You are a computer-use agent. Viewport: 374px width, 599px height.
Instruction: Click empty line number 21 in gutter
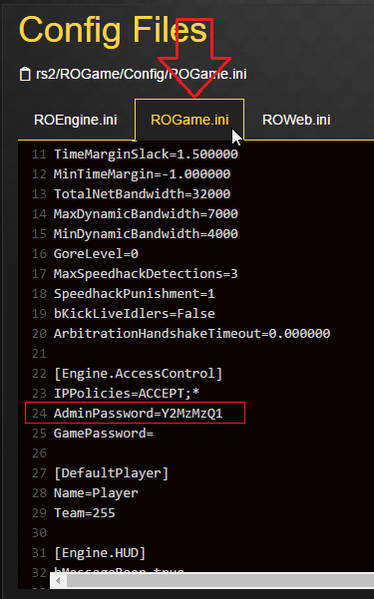[x=39, y=354]
